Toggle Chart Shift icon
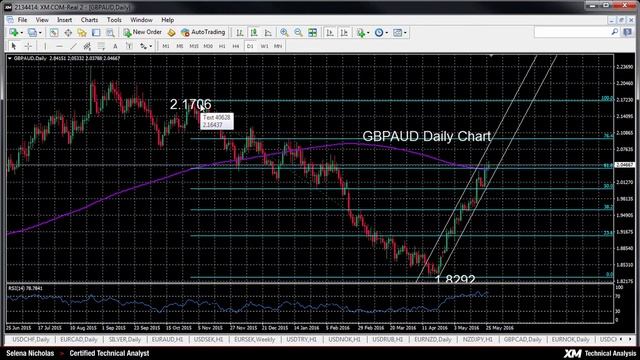The image size is (640, 360). (344, 32)
